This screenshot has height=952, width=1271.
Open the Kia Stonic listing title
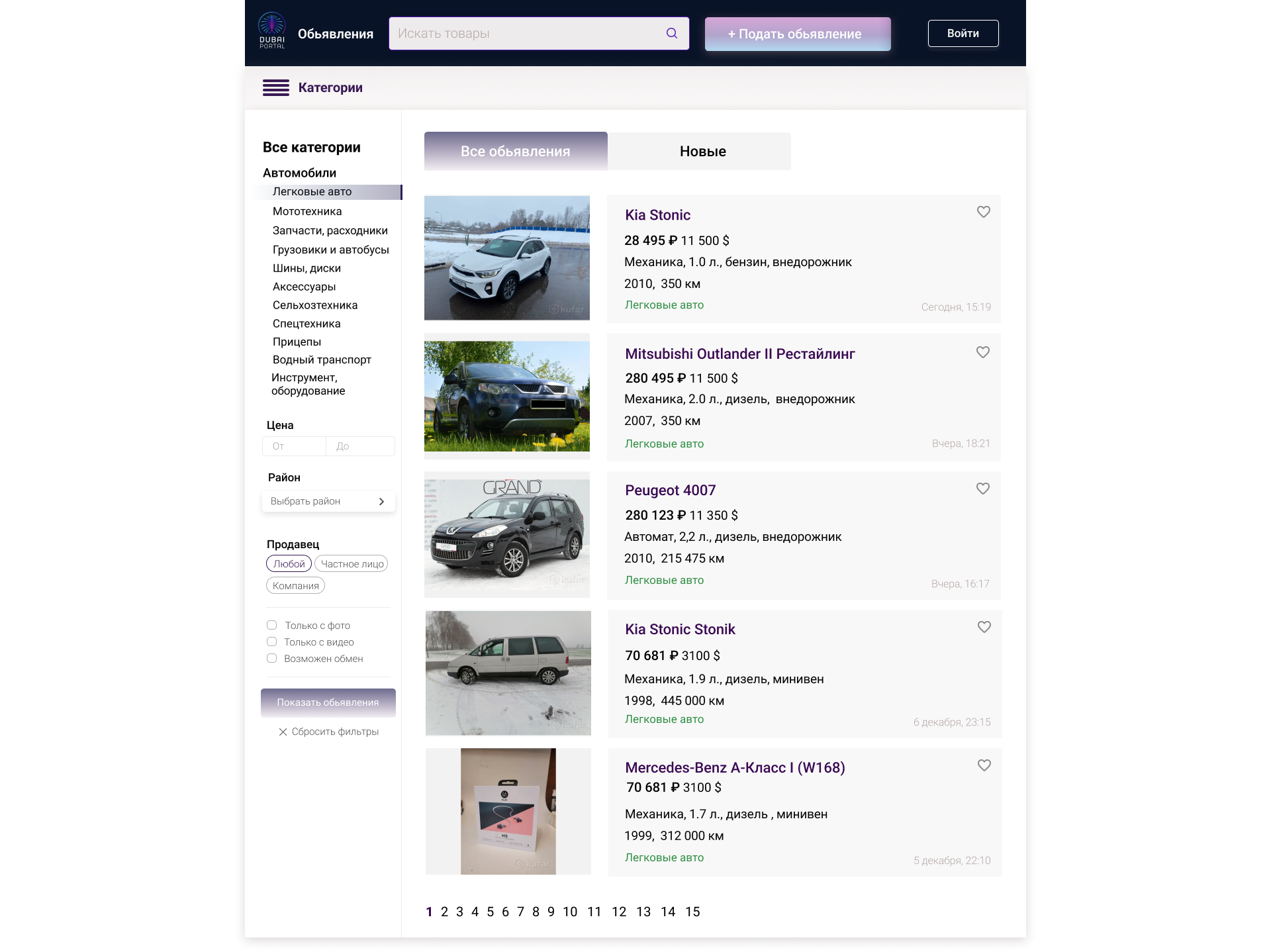[x=657, y=215]
